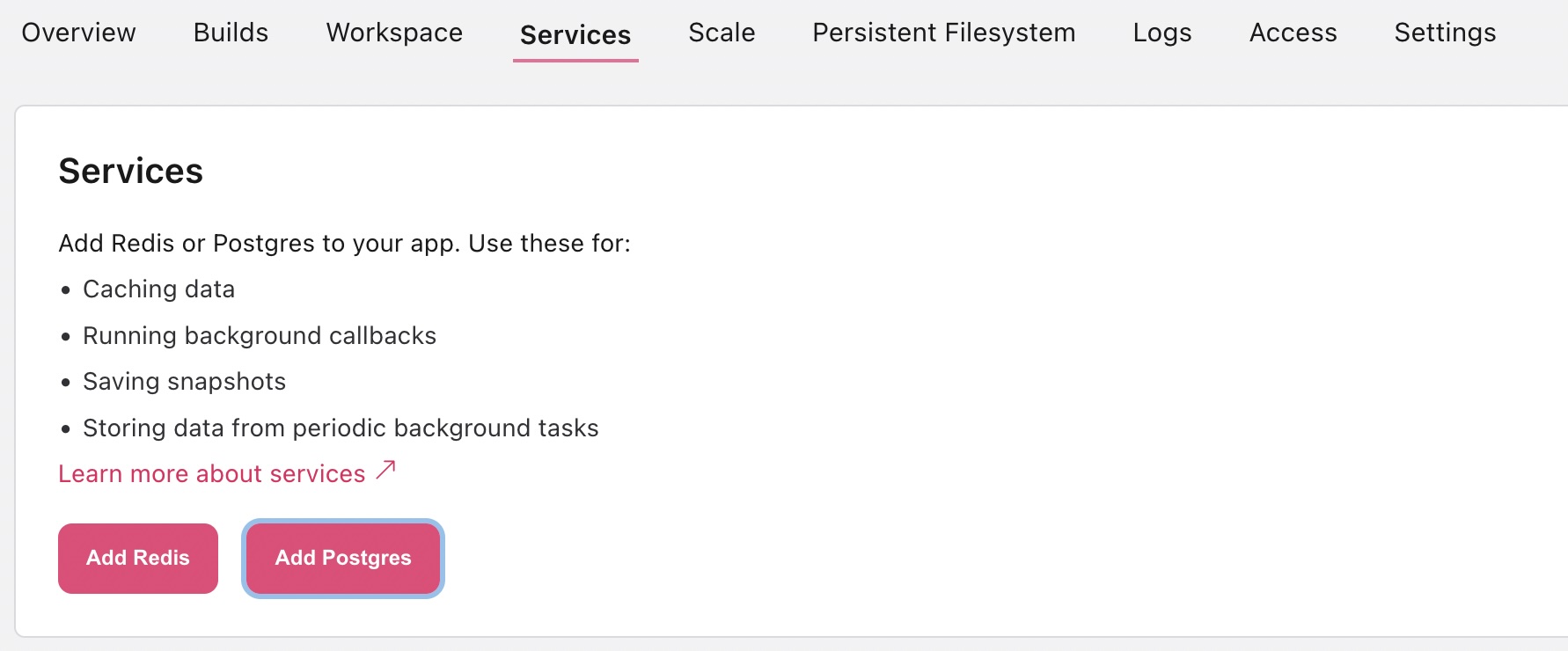Image resolution: width=1568 pixels, height=651 pixels.
Task: Open the Access tab
Action: 1293,33
